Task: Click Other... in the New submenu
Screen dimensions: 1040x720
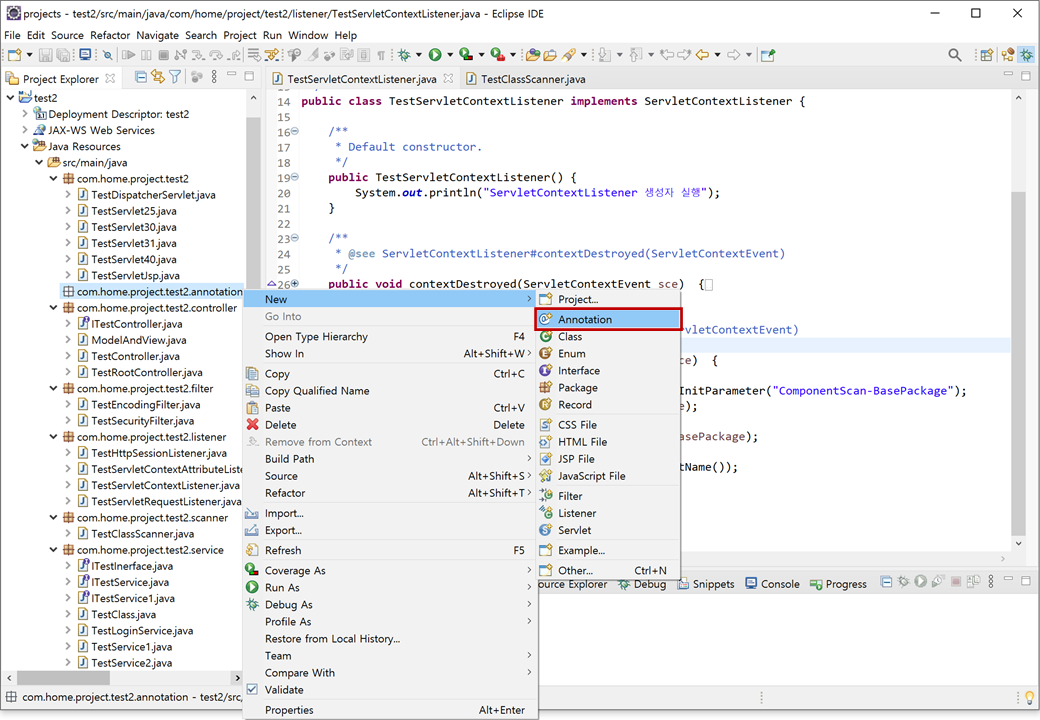Action: 608,570
